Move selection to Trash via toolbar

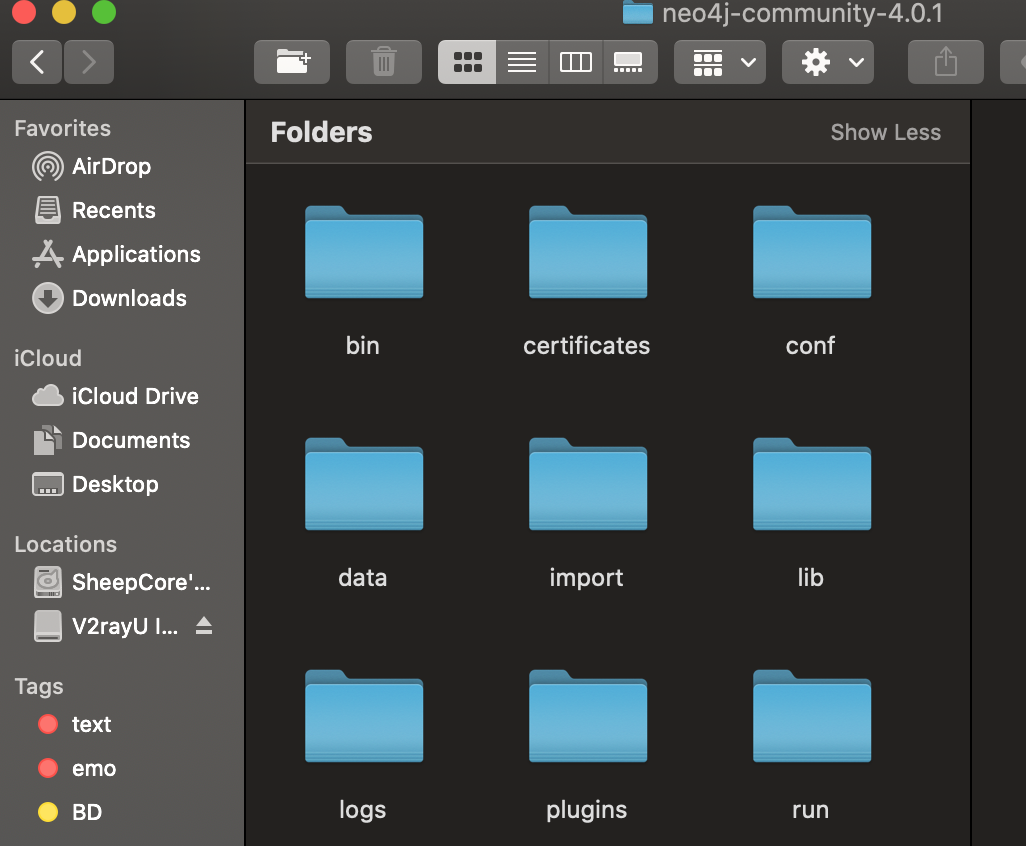383,62
